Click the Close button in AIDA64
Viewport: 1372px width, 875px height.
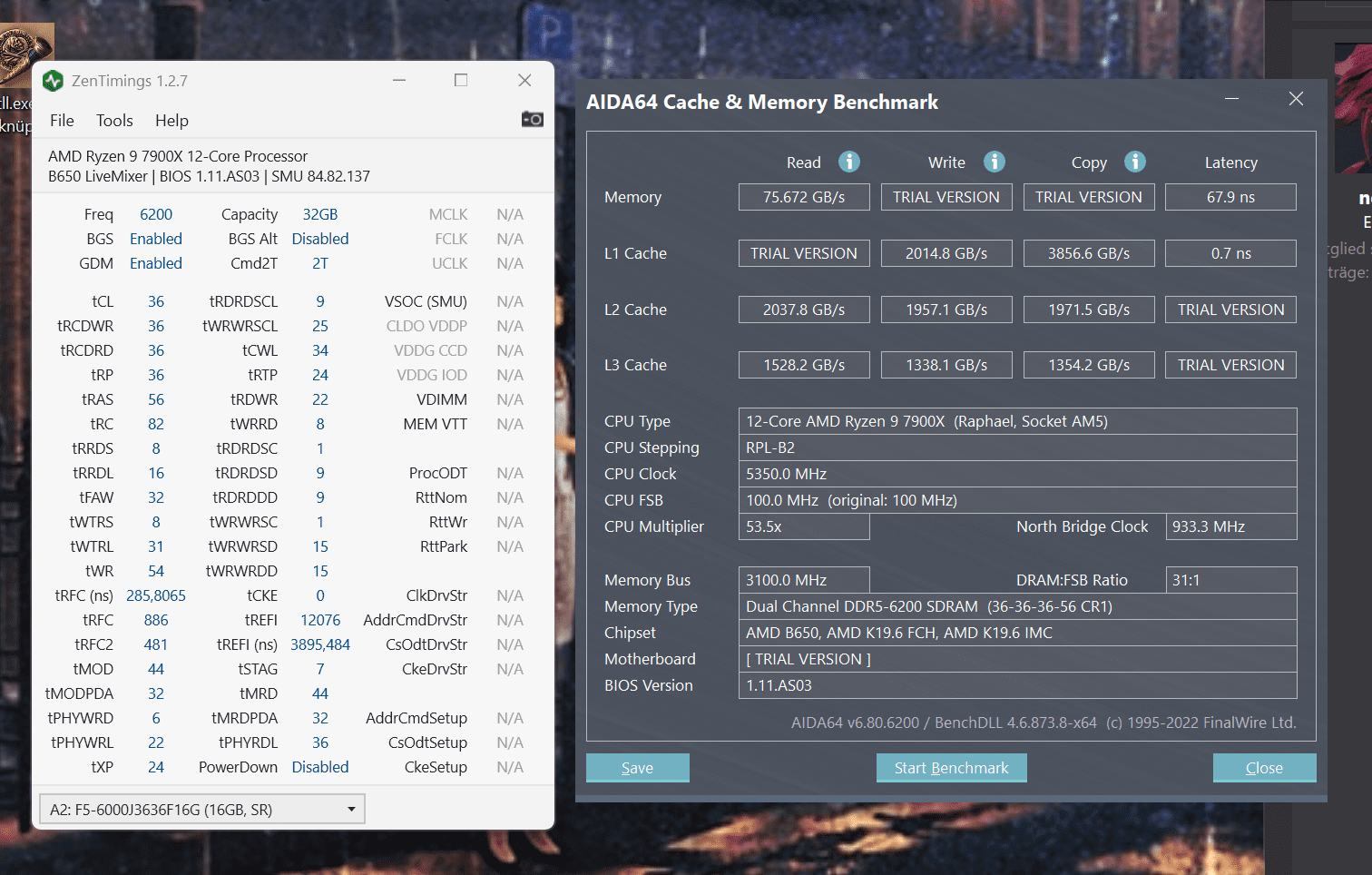pyautogui.click(x=1264, y=768)
